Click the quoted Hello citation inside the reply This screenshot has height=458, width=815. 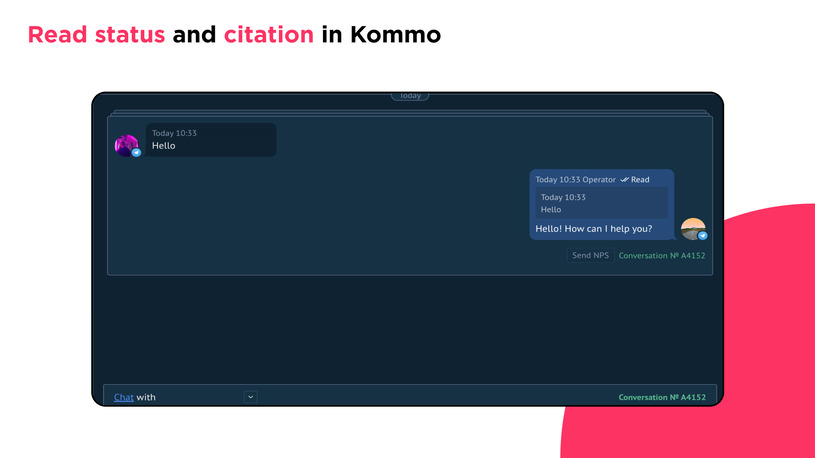602,203
